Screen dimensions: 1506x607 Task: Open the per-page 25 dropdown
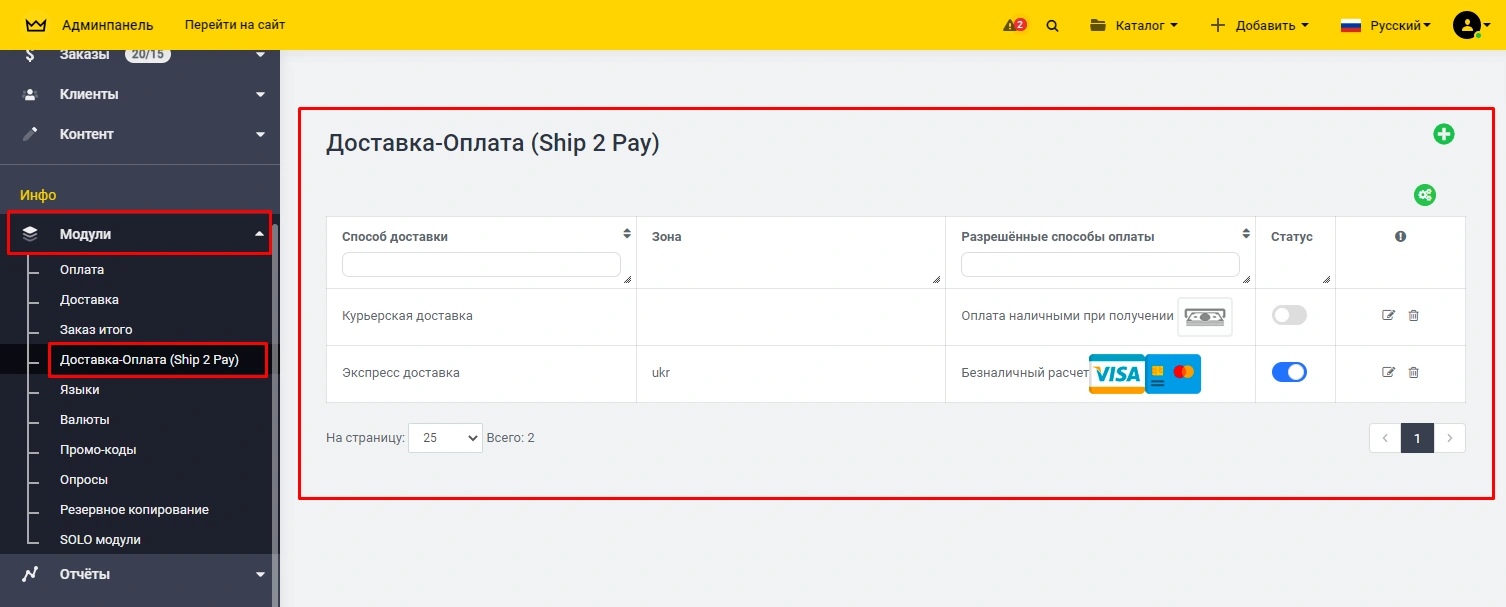445,438
